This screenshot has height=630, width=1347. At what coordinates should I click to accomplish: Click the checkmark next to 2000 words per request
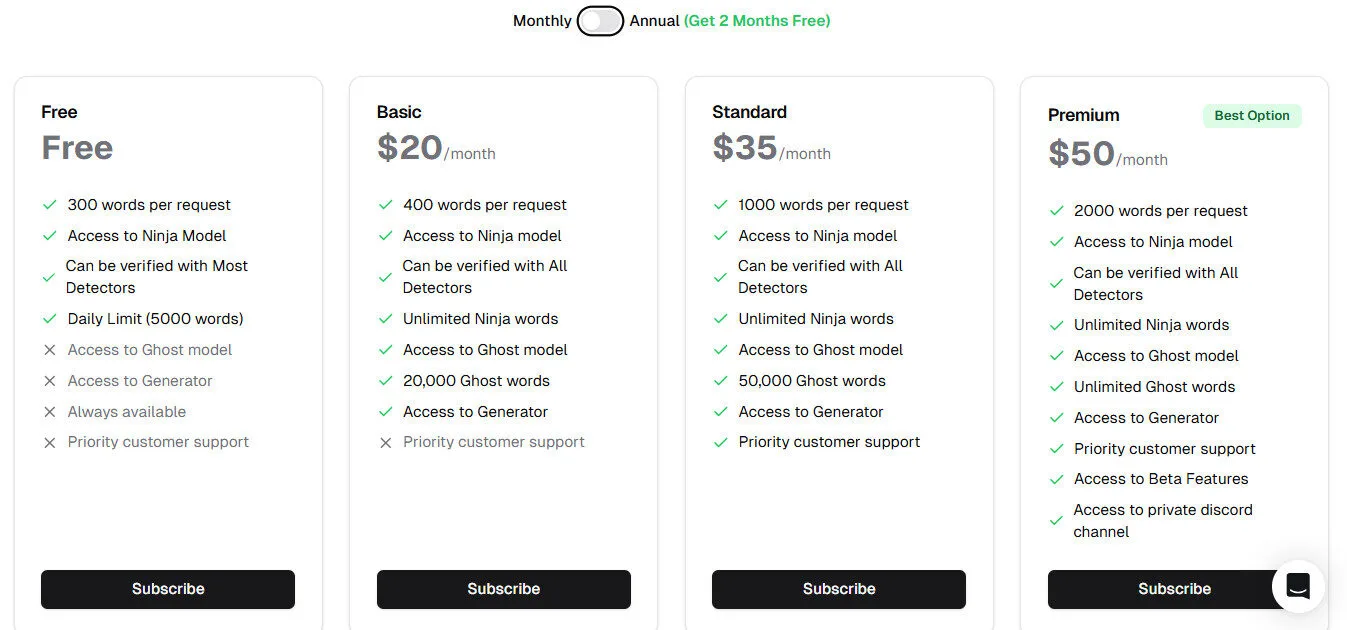point(1056,211)
